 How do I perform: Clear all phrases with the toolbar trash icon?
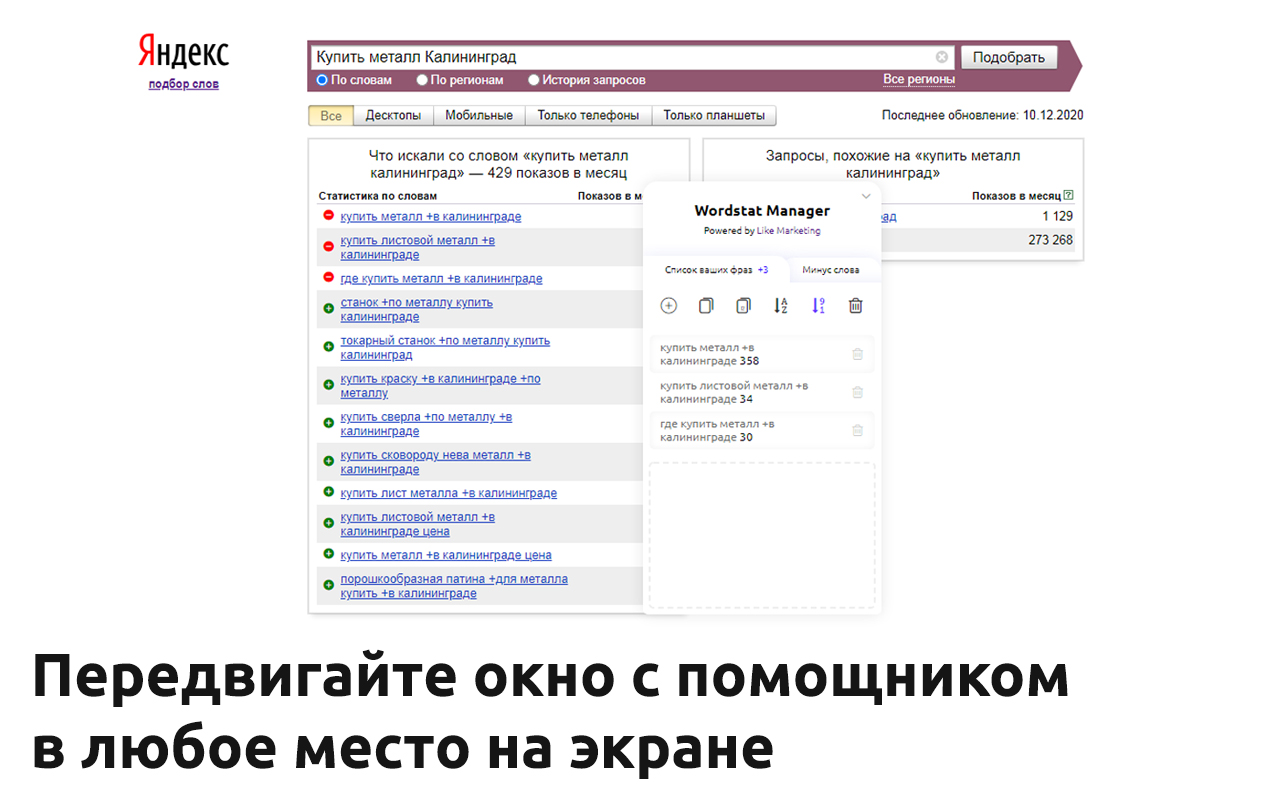pos(855,306)
